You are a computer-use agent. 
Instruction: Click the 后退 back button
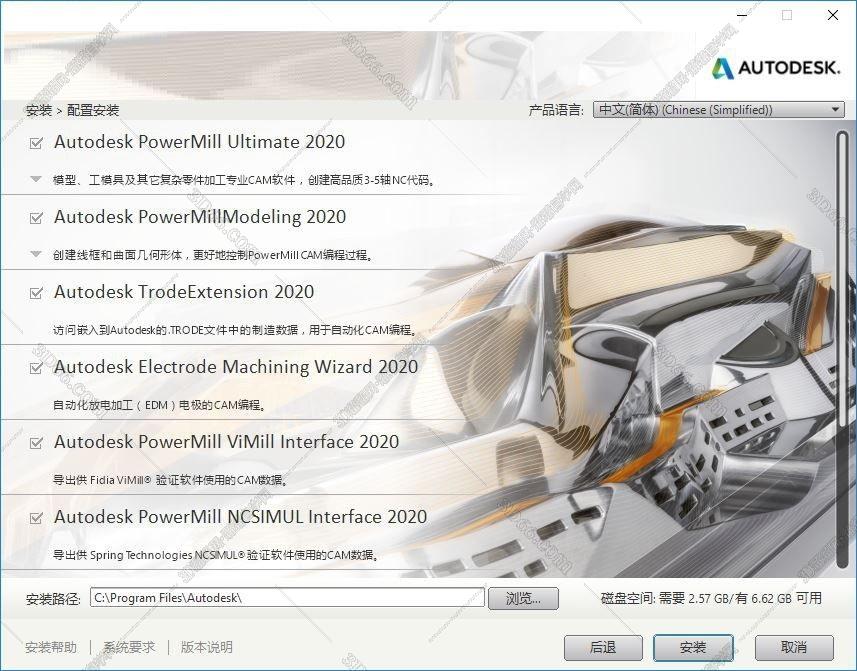pos(603,647)
